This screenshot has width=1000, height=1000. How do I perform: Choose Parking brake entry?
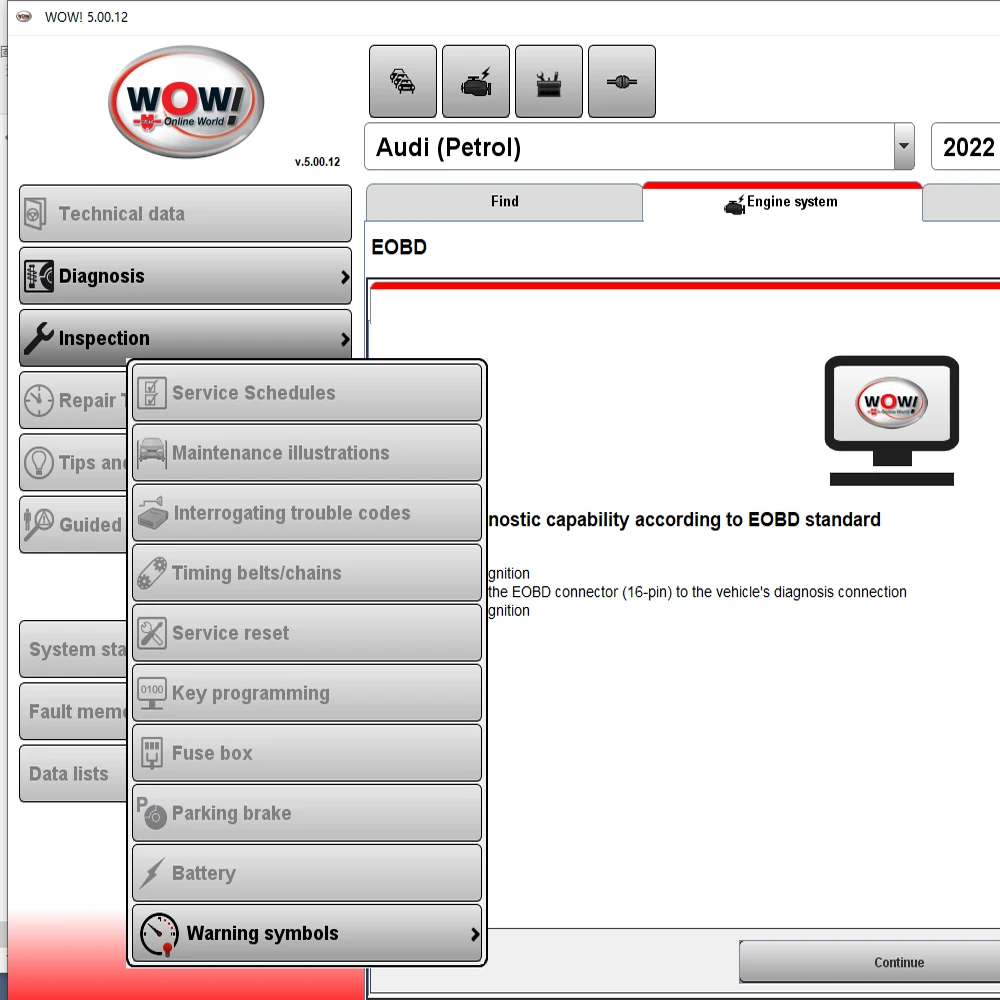pos(307,813)
